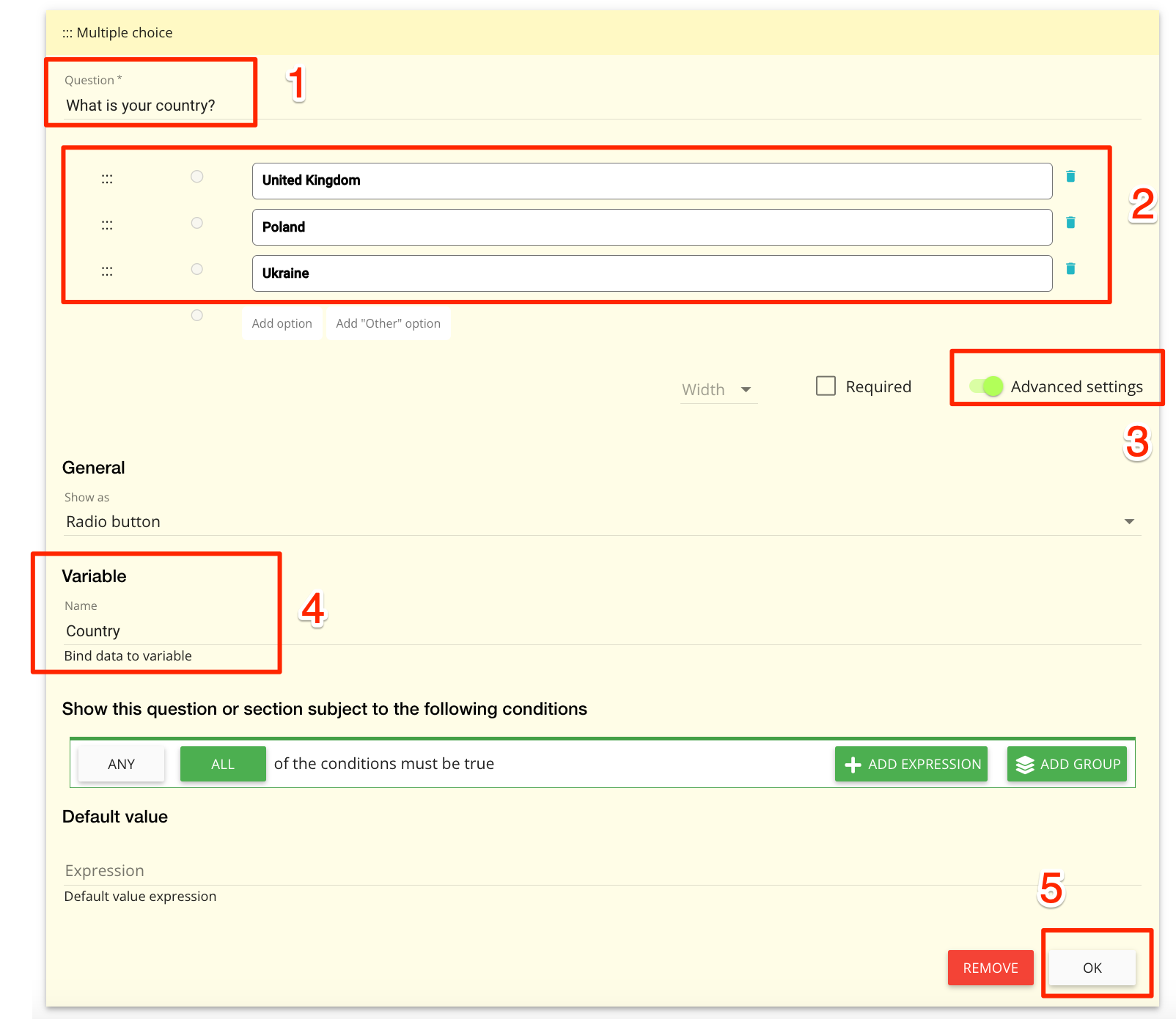This screenshot has height=1019, width=1176.
Task: Disable the Advanced settings toggle
Action: point(986,386)
